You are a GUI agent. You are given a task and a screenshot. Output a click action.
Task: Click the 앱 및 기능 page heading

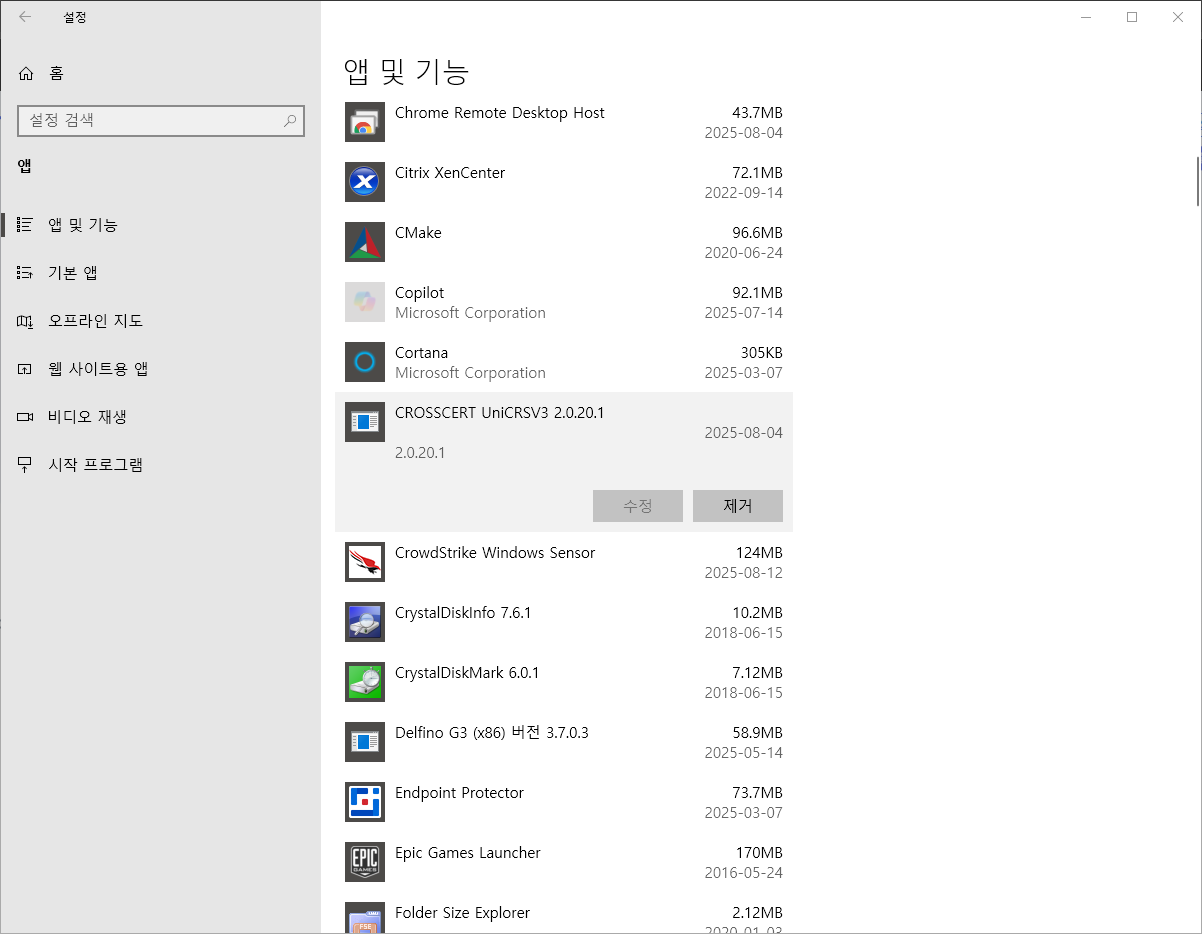tap(407, 71)
